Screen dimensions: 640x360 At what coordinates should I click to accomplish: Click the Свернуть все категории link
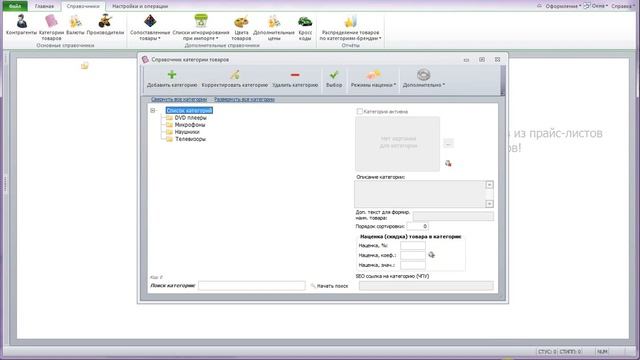179,99
